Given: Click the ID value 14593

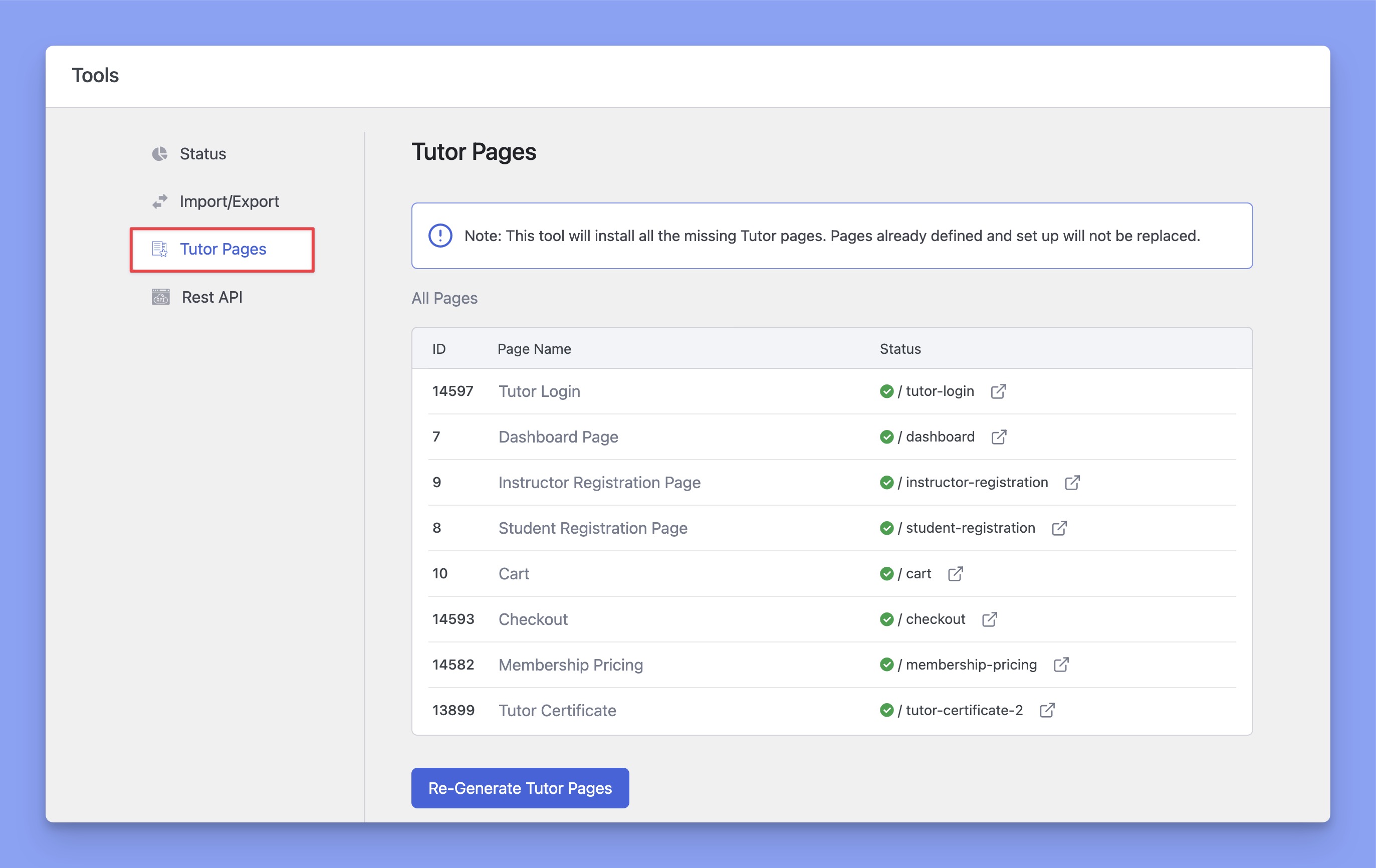Looking at the screenshot, I should 453,619.
